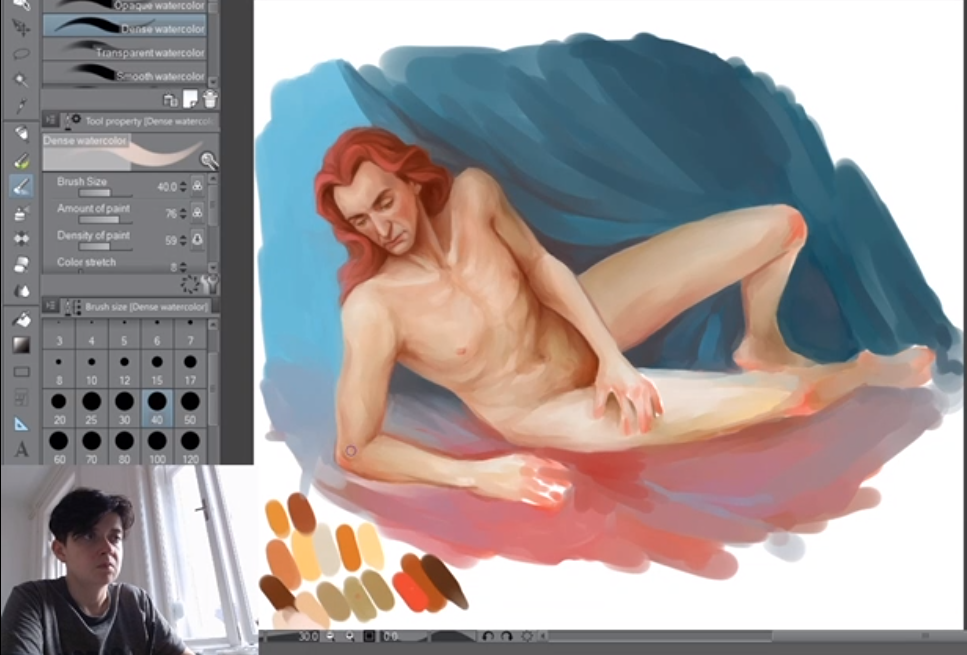The image size is (967, 655).
Task: Click the zoom out magnifier below the canvas
Action: click(x=330, y=636)
